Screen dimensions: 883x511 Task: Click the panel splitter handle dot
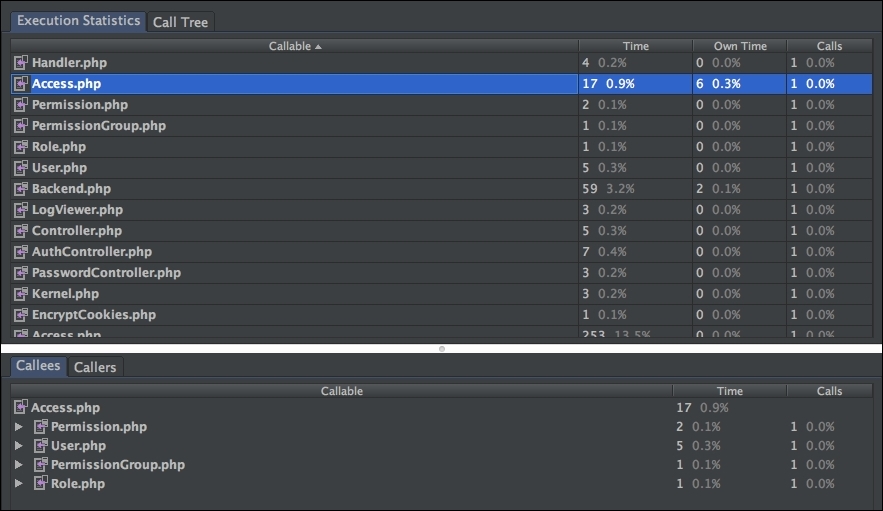(442, 349)
